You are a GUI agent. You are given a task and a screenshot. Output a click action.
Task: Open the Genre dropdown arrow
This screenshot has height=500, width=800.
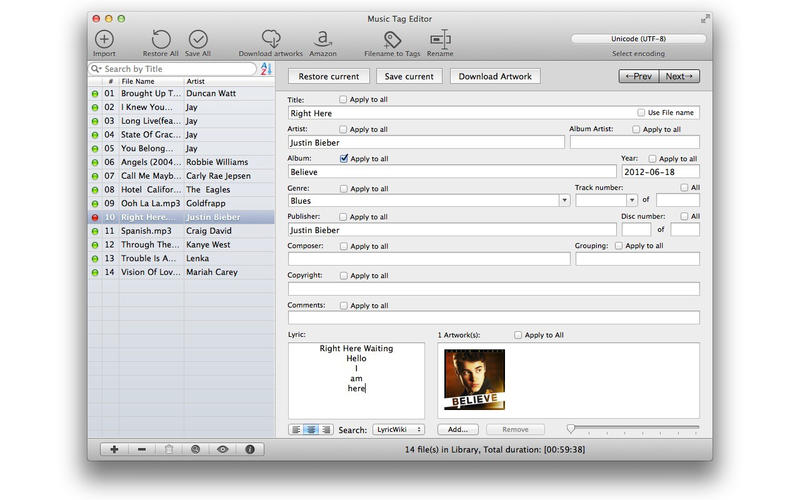pyautogui.click(x=565, y=200)
